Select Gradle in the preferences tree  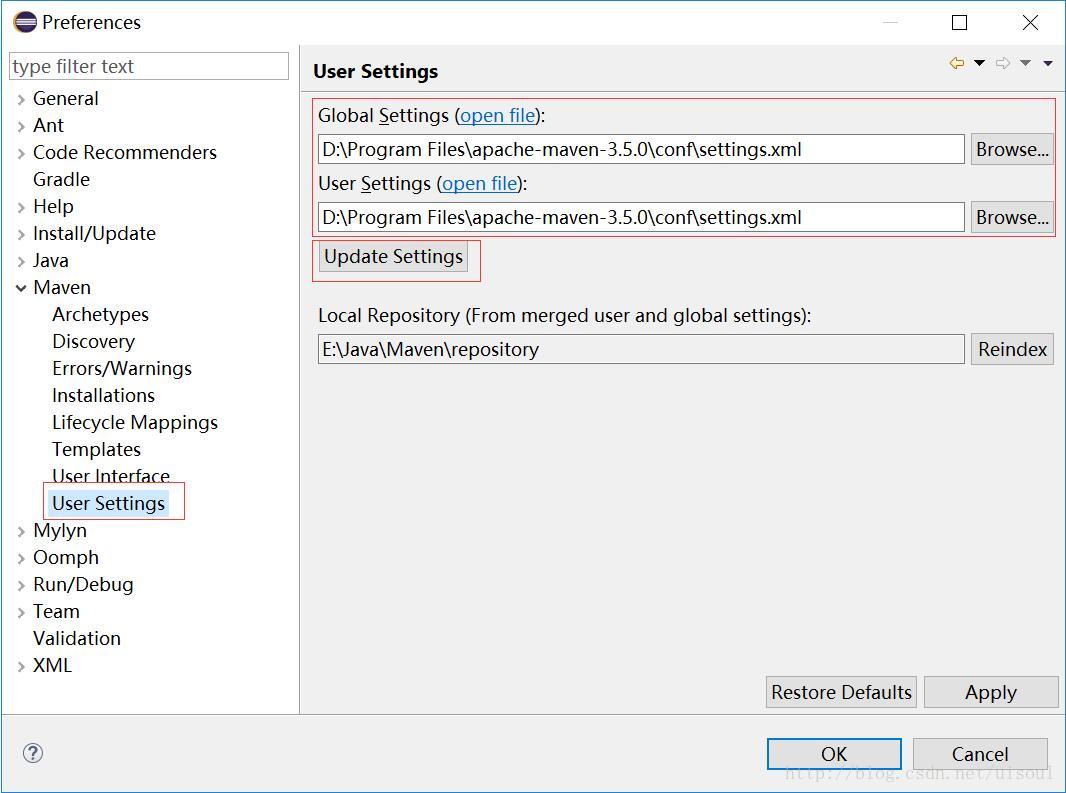pos(61,180)
